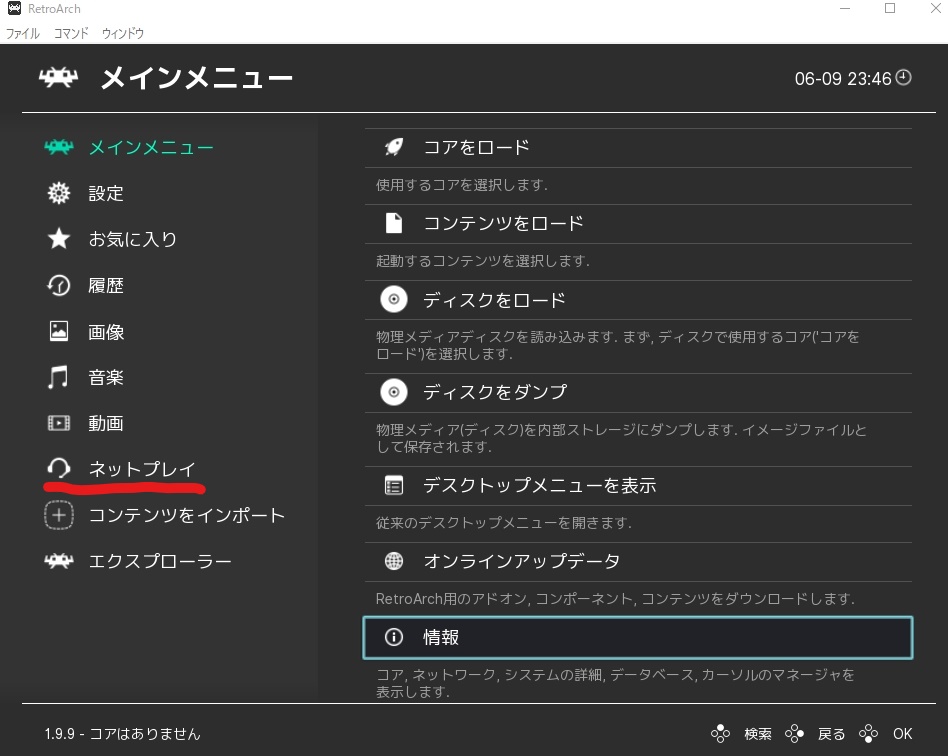Click the rocket icon for コアをロード
Image resolution: width=948 pixels, height=756 pixels.
[x=394, y=147]
